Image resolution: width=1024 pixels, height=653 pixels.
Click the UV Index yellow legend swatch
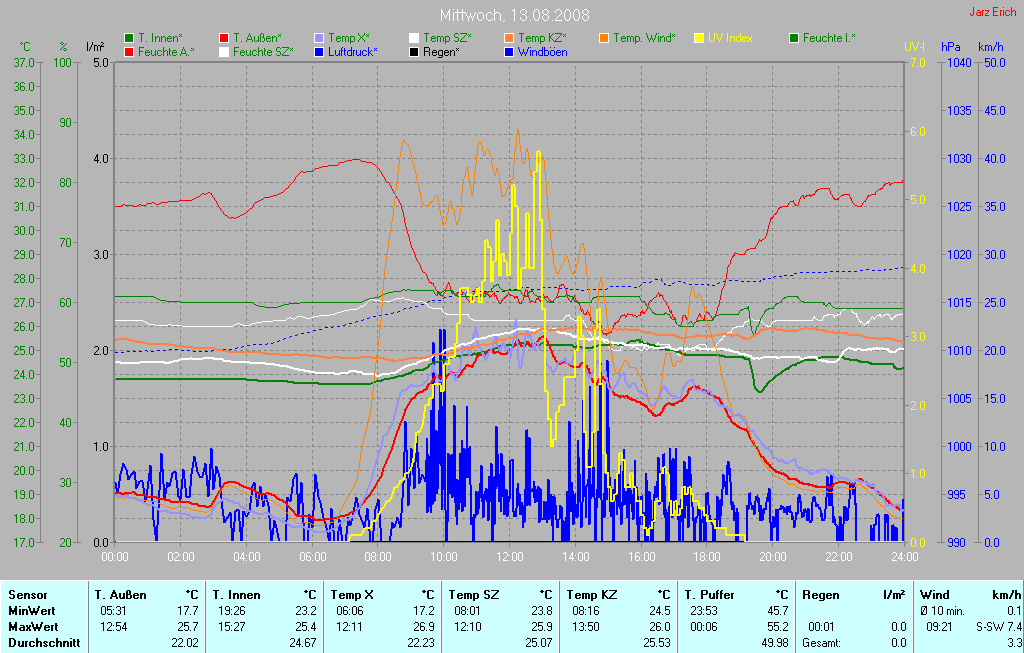coord(699,39)
